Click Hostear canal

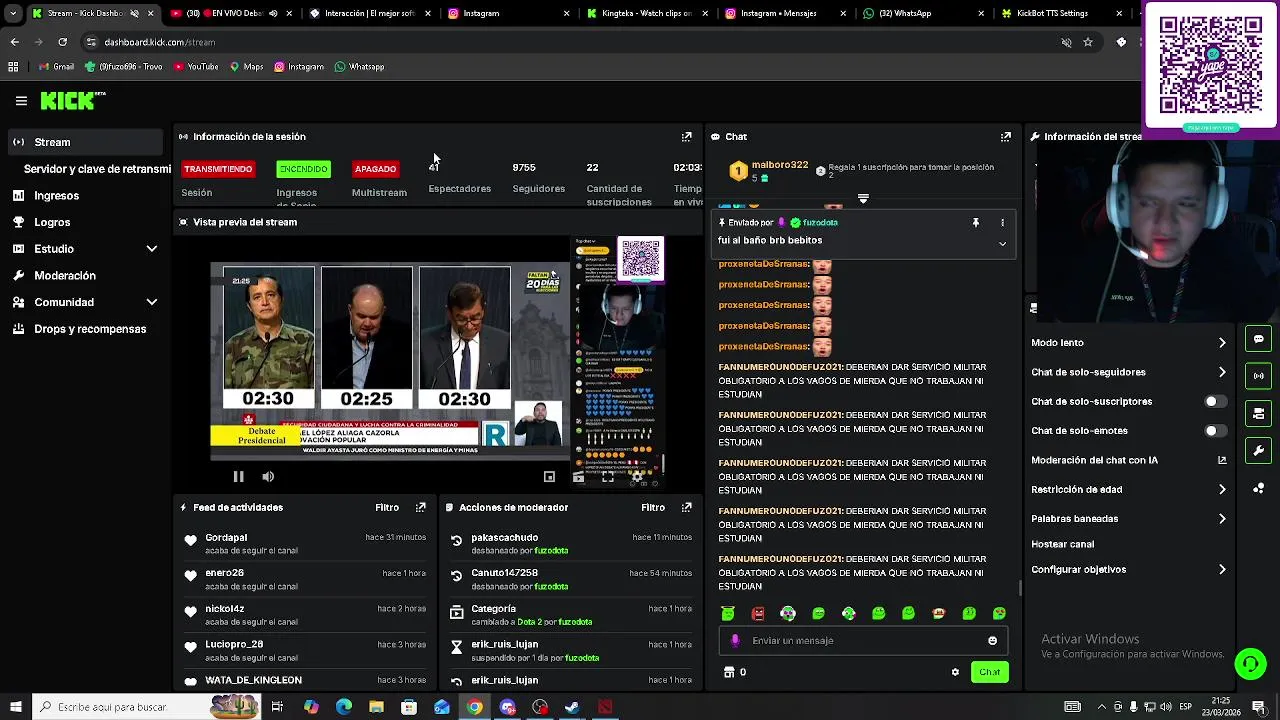(1062, 545)
